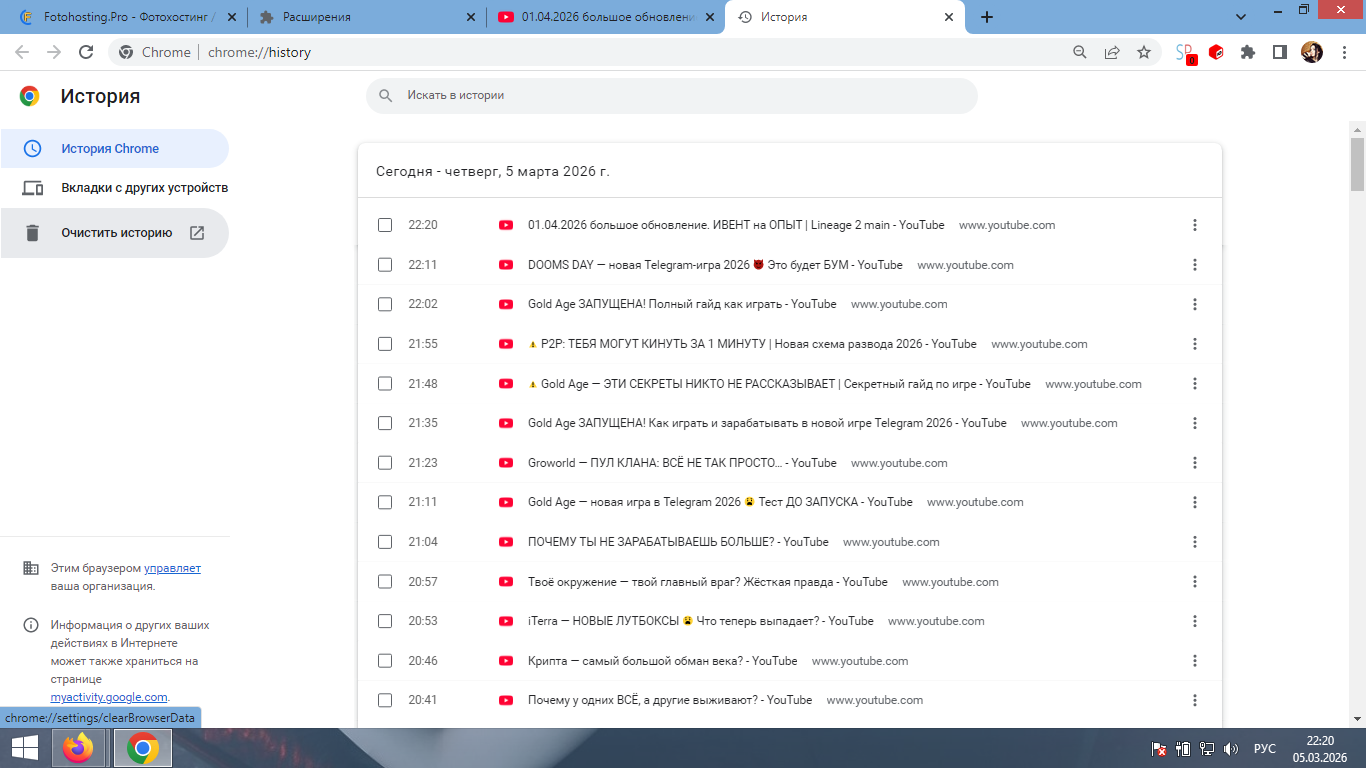
Task: Open the Action Center flag icon in the tray
Action: [1159, 748]
